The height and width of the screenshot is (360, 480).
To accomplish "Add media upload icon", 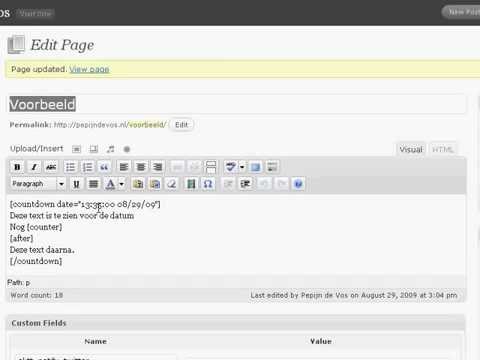I will coord(127,149).
